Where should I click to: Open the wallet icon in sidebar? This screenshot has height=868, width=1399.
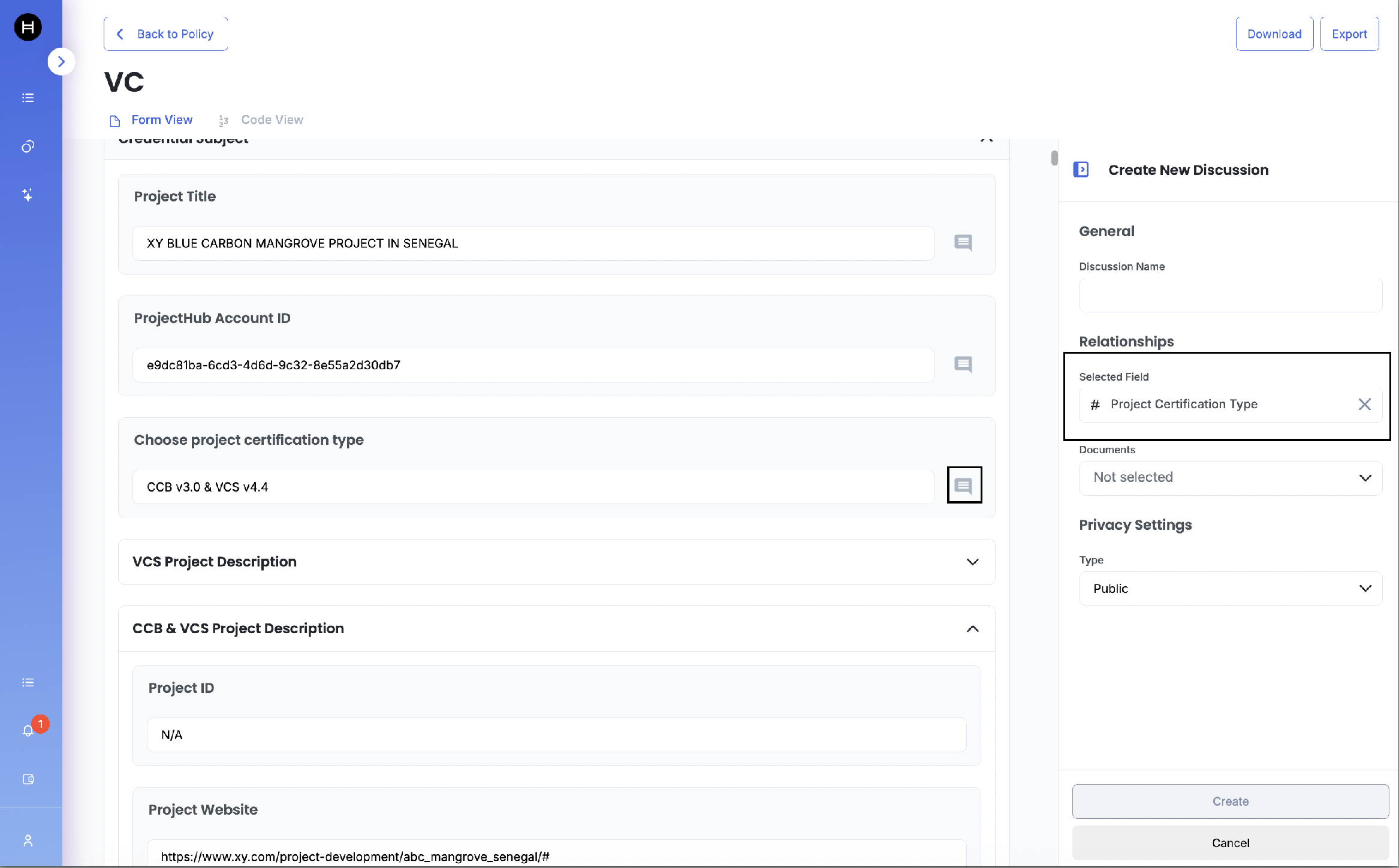tap(28, 779)
